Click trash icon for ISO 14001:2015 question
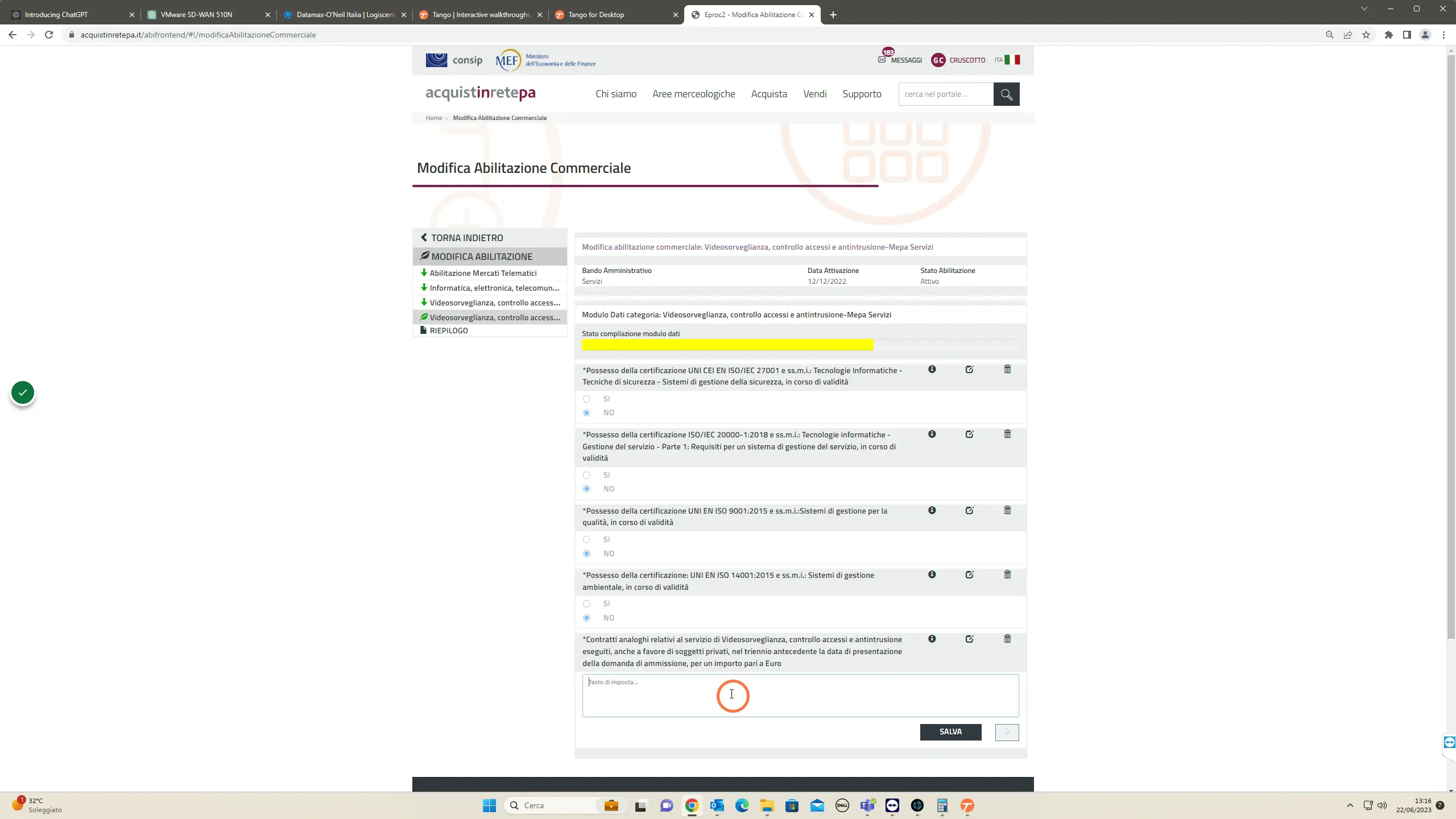This screenshot has height=819, width=1456. pos(1007,574)
